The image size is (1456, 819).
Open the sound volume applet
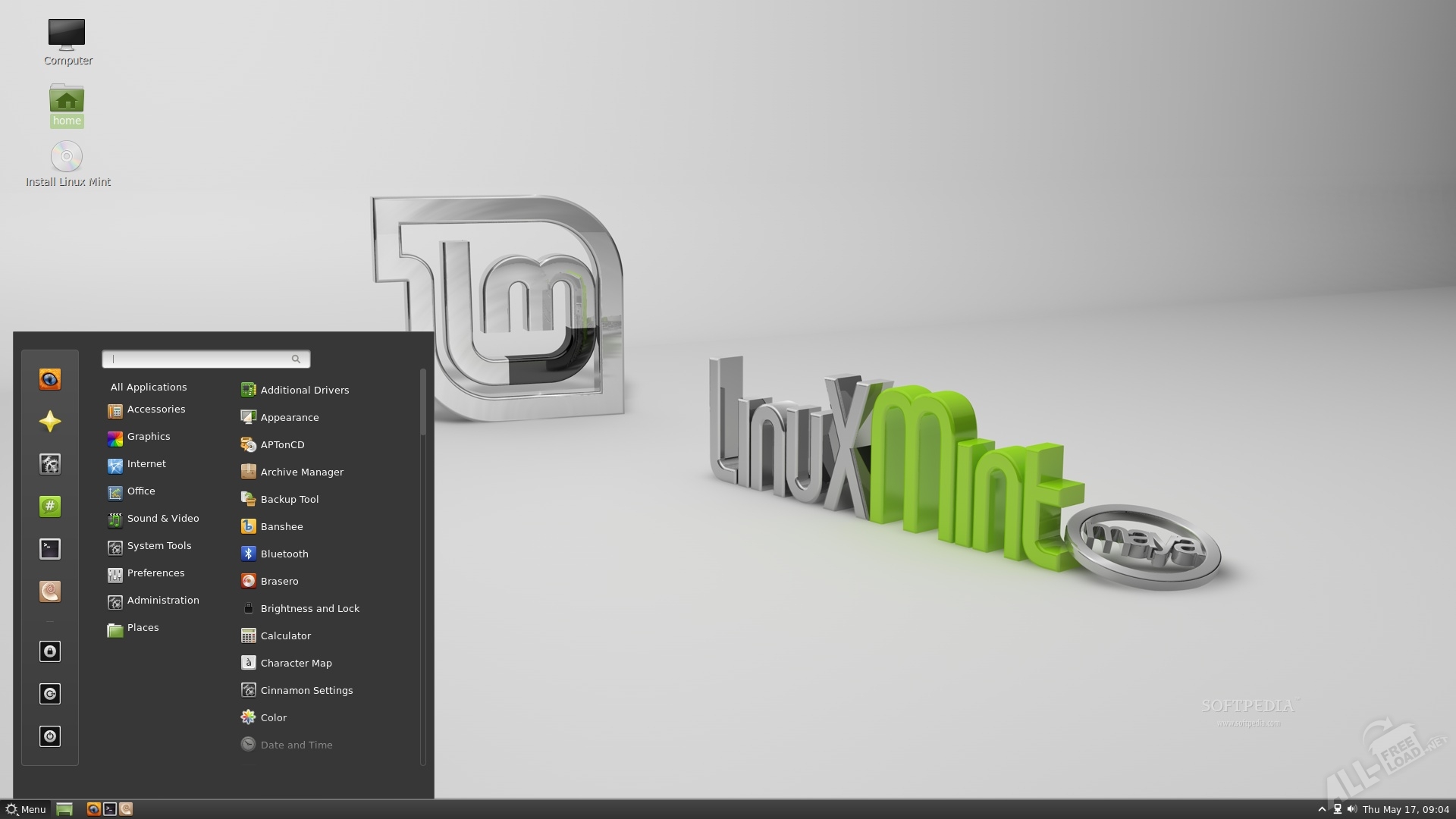coord(1352,809)
